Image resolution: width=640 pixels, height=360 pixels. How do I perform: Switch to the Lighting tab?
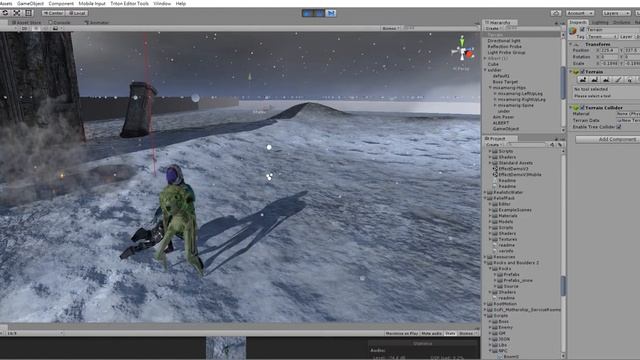click(x=600, y=22)
